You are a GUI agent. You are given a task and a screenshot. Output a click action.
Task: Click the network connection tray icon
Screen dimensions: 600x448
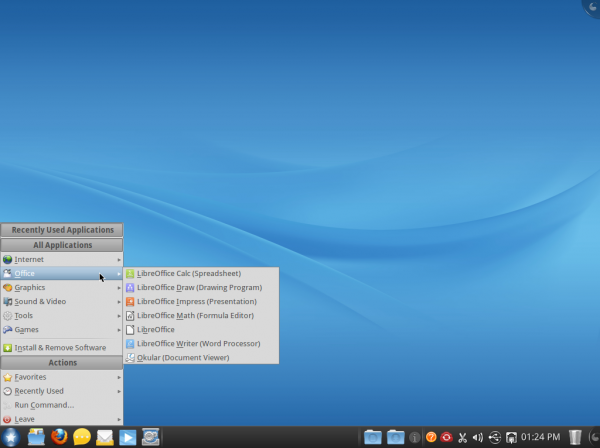click(x=511, y=437)
